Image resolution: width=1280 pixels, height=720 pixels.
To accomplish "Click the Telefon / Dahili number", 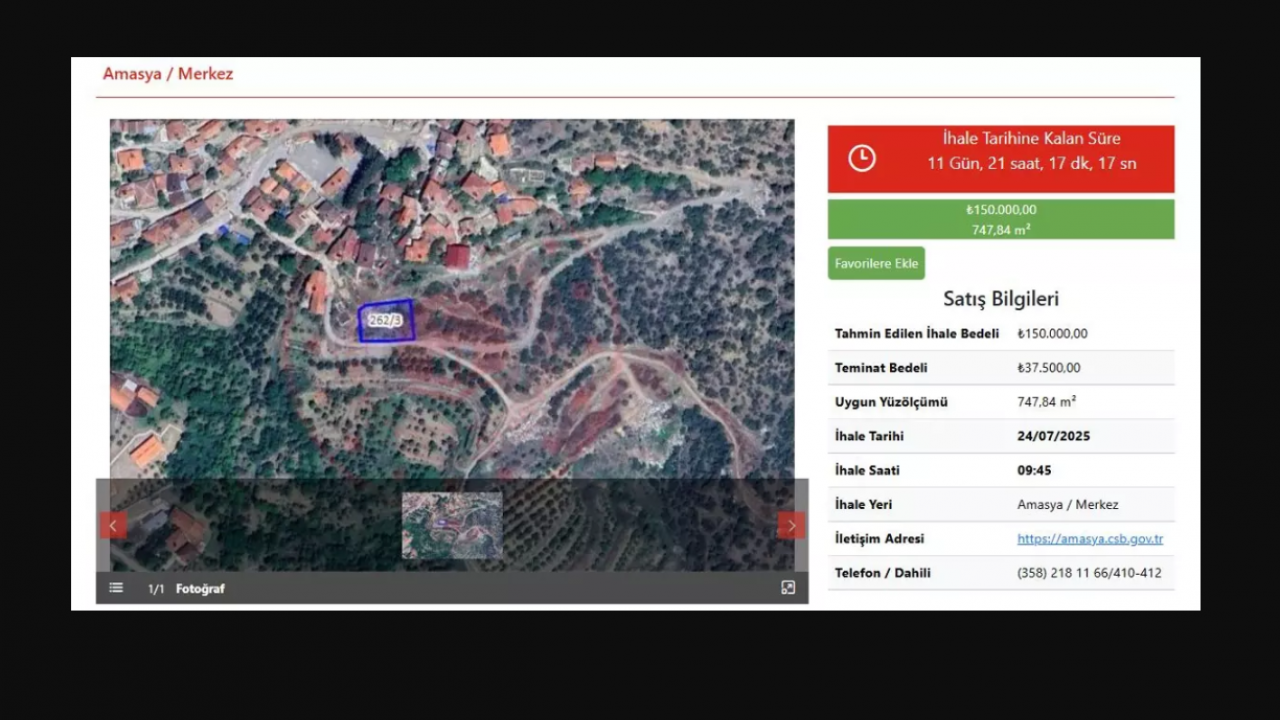I will (1089, 572).
